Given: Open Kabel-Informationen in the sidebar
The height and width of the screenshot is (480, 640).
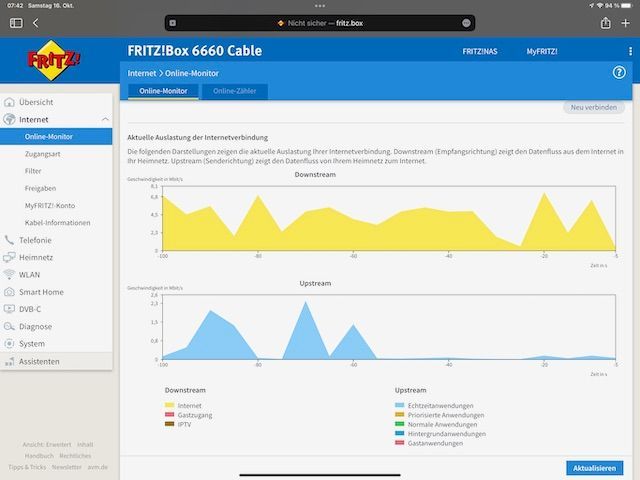Looking at the screenshot, I should (58, 222).
